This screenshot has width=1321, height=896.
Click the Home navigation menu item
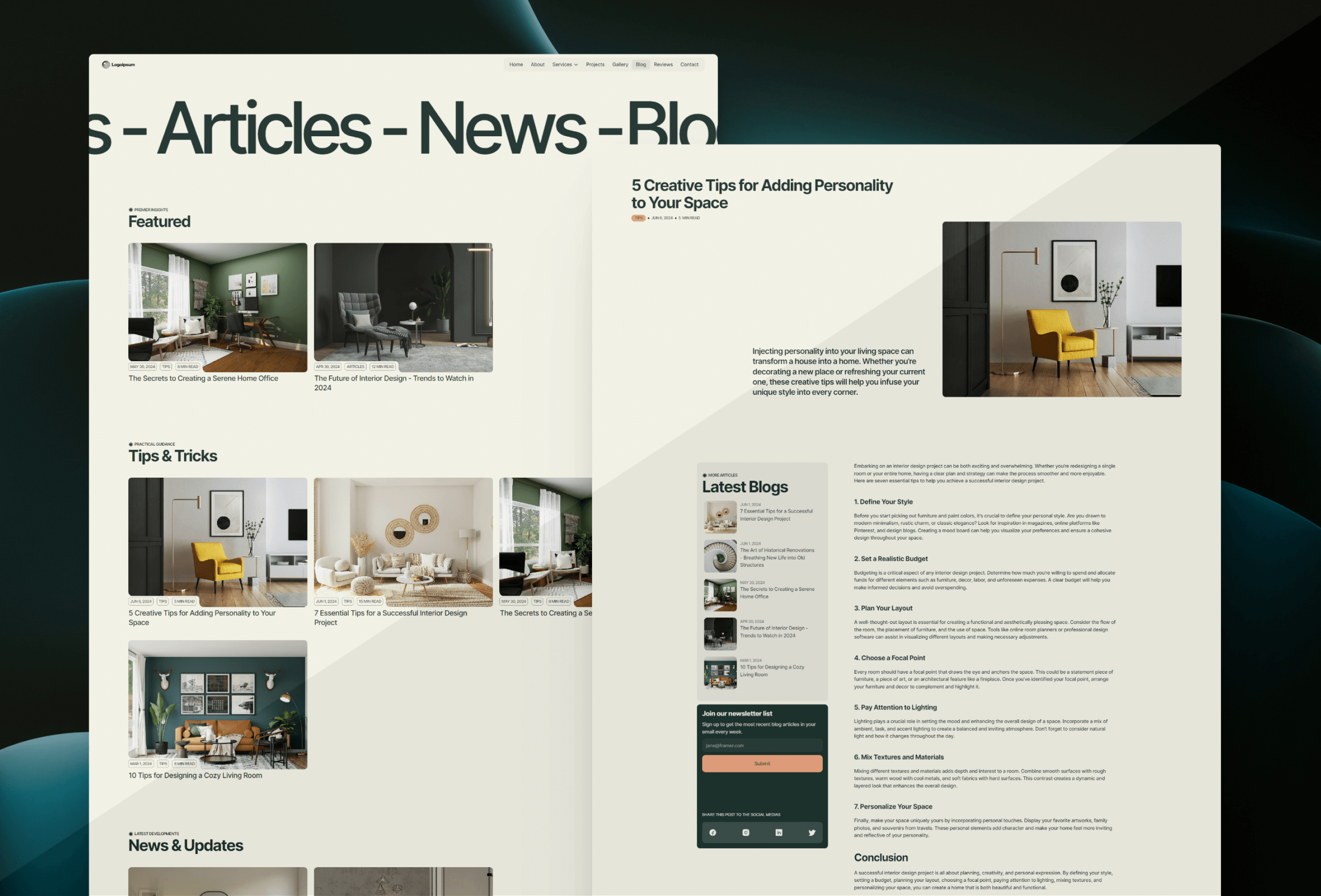click(x=516, y=64)
